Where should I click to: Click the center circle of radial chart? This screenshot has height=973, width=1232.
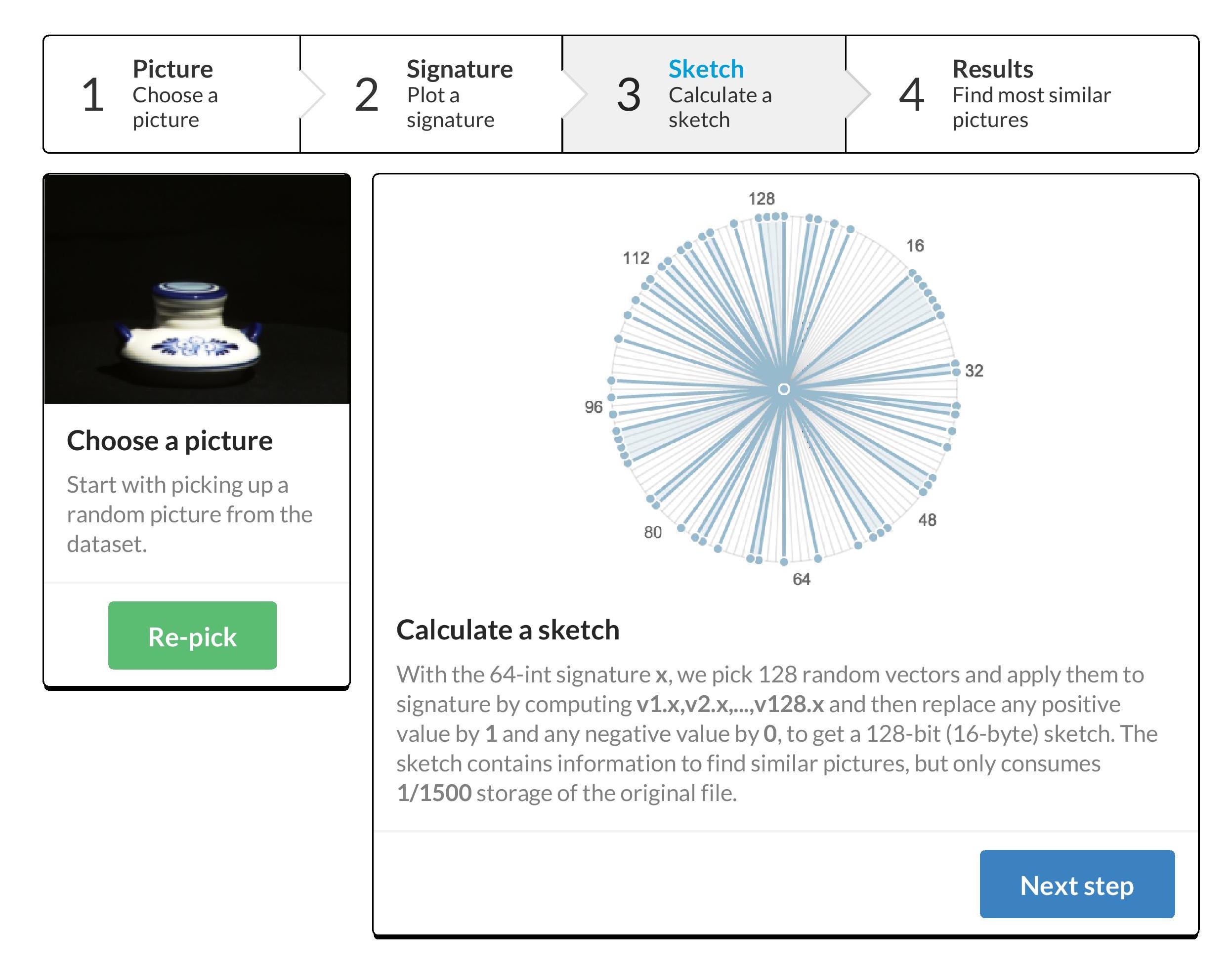[x=783, y=389]
